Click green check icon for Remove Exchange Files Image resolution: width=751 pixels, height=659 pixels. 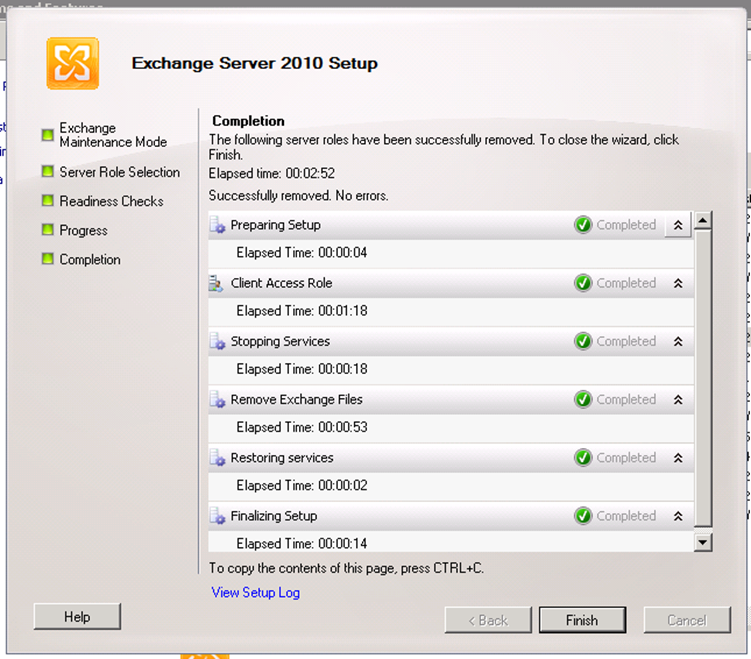(x=583, y=399)
